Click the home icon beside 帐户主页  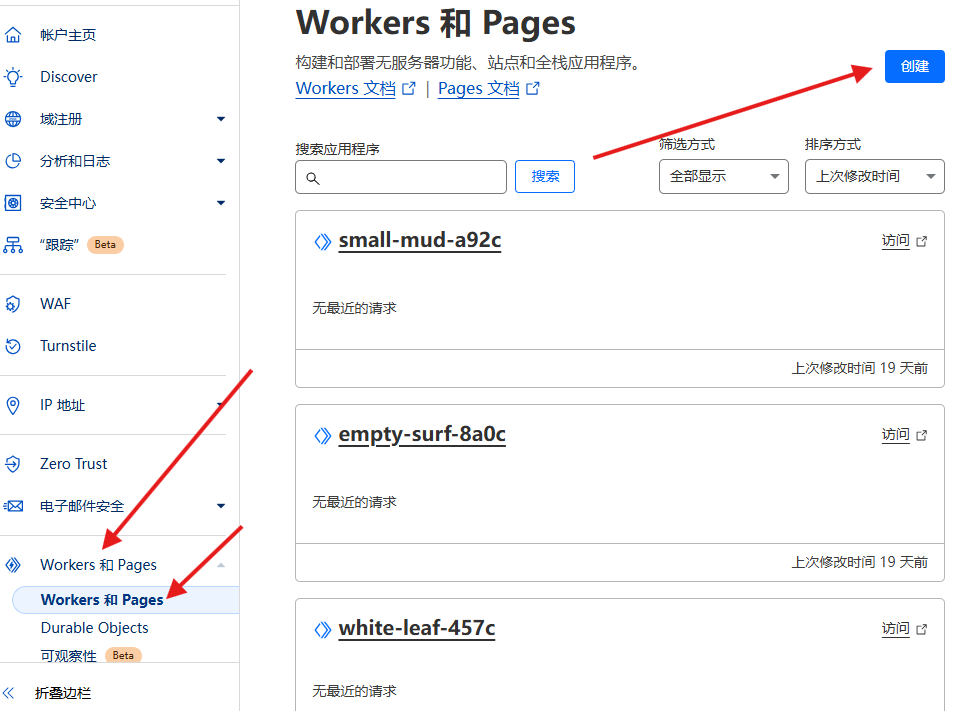click(13, 35)
